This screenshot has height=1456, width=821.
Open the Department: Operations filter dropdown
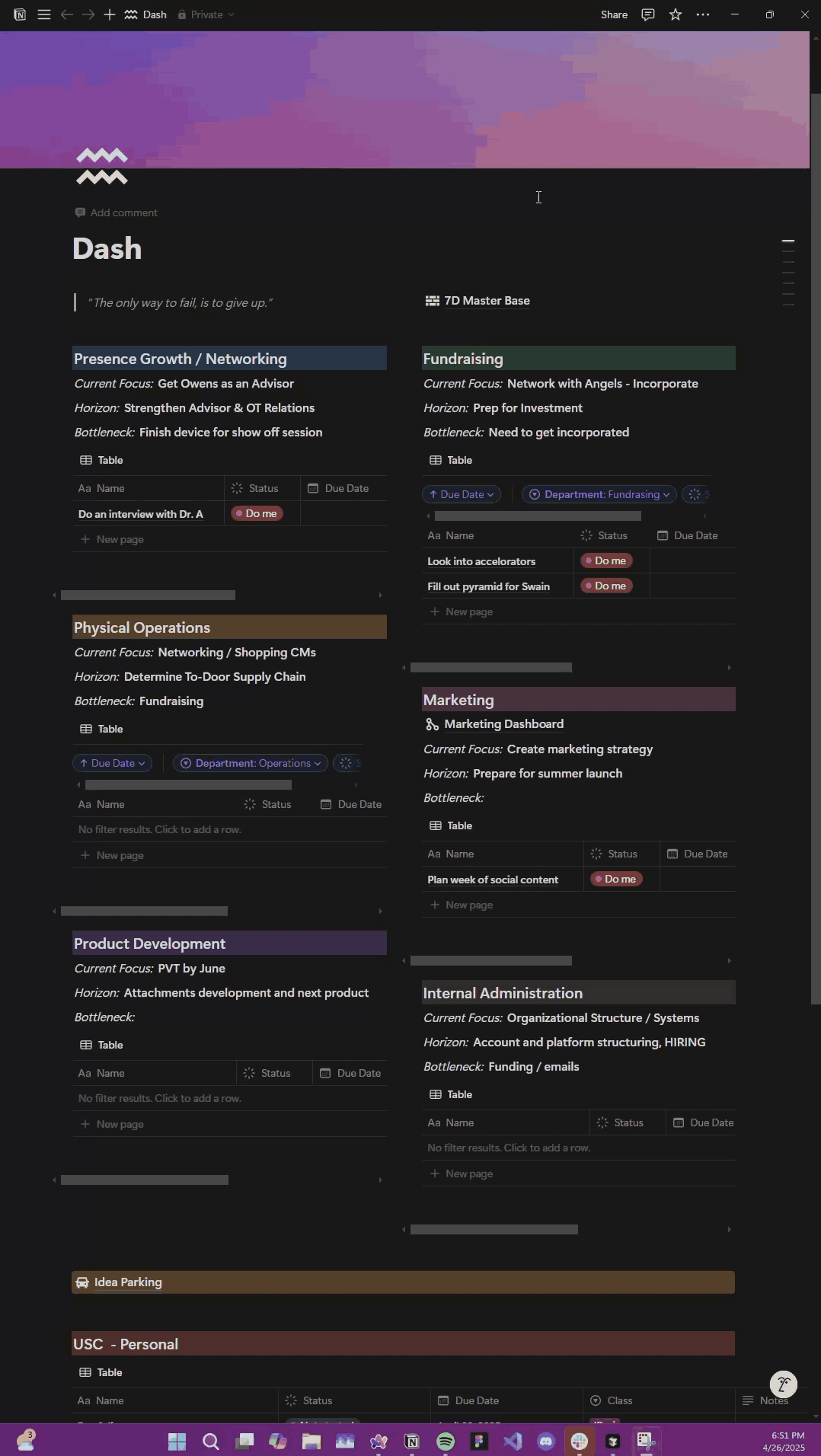[251, 763]
